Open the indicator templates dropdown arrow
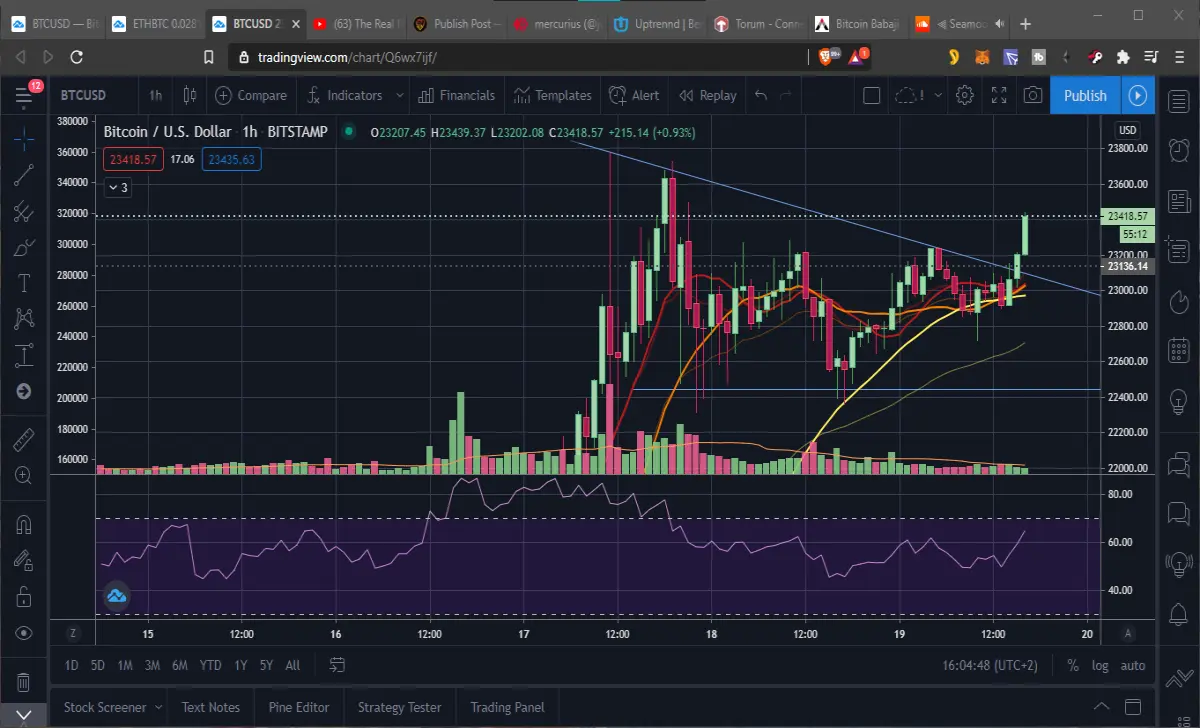1200x728 pixels. (x=400, y=96)
